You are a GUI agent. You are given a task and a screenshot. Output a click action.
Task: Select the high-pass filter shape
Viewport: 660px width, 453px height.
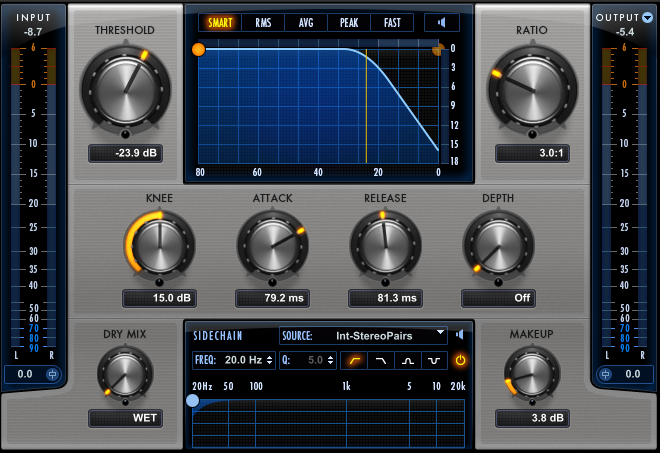click(354, 361)
